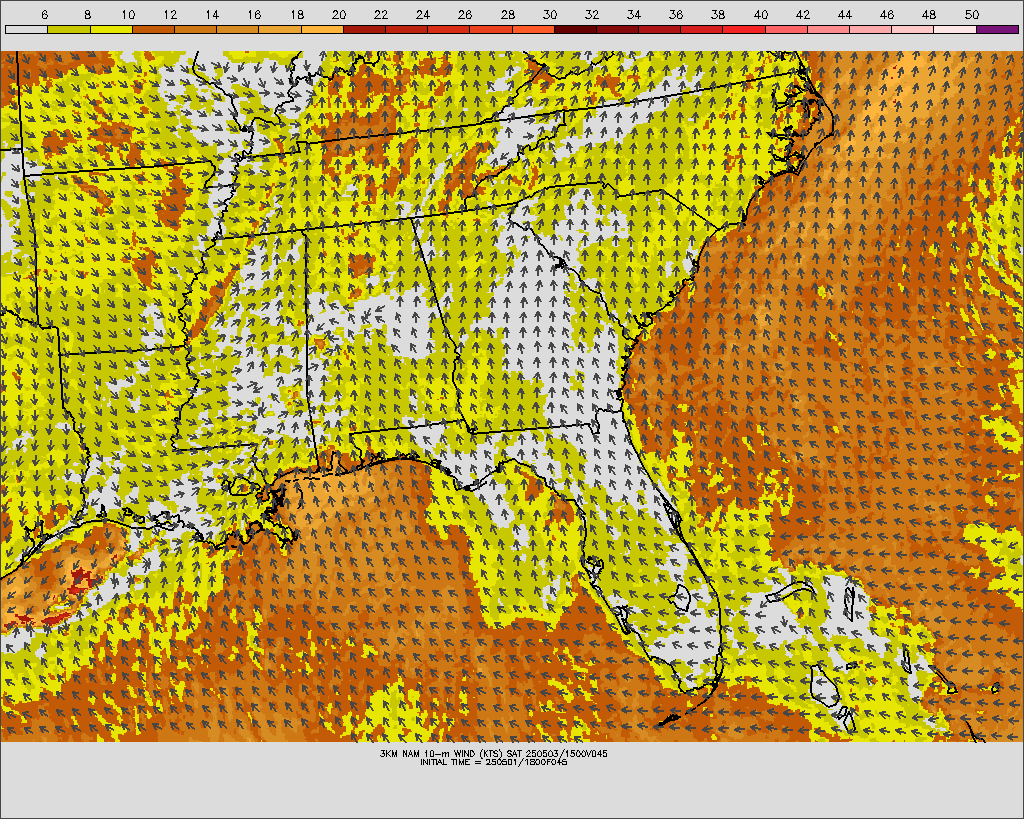Viewport: 1024px width, 819px height.
Task: Click the '14' label on the wind scale
Action: point(212,14)
